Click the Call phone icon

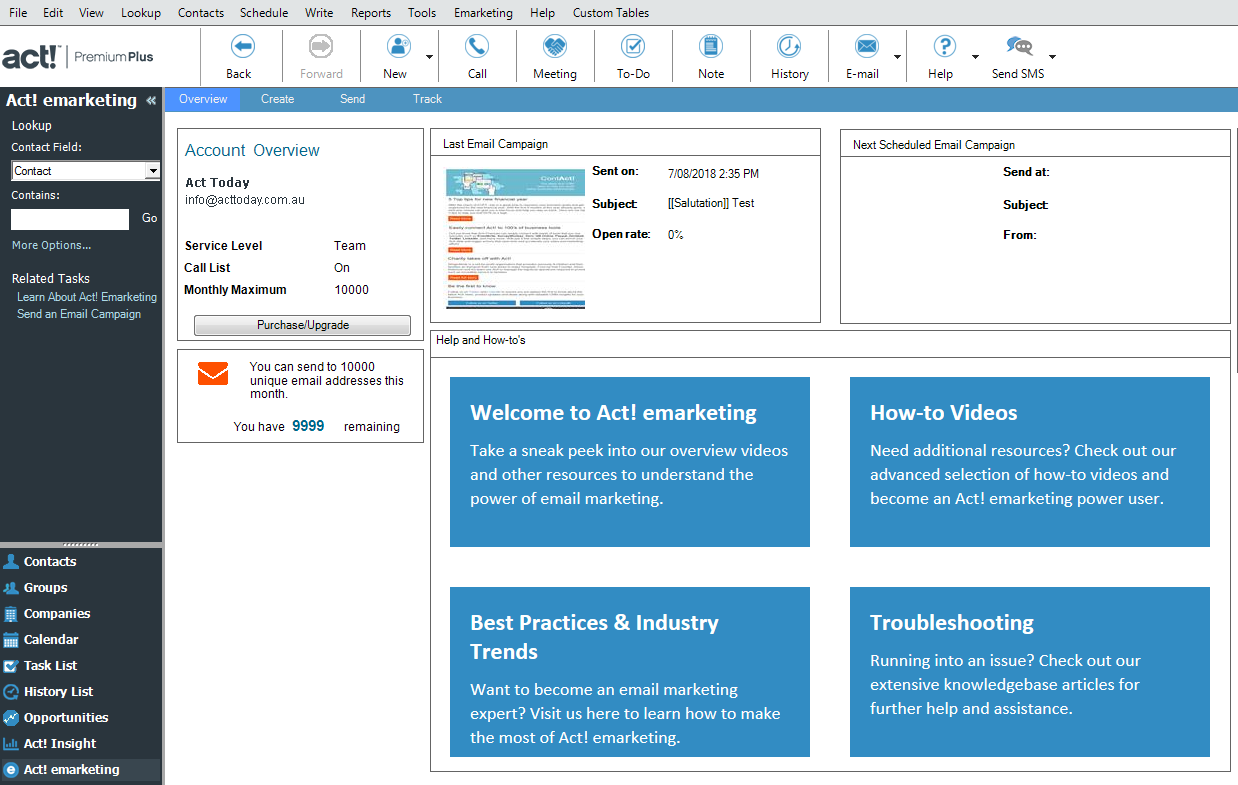pos(477,47)
